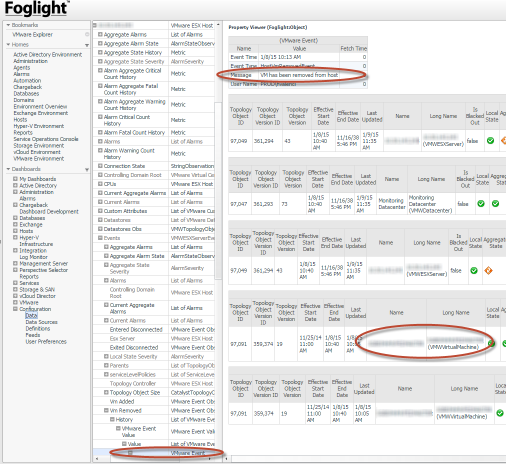The width and height of the screenshot is (506, 464).
Task: Expand Alarm Aggregate Fatal Count History
Action: coord(100,86)
